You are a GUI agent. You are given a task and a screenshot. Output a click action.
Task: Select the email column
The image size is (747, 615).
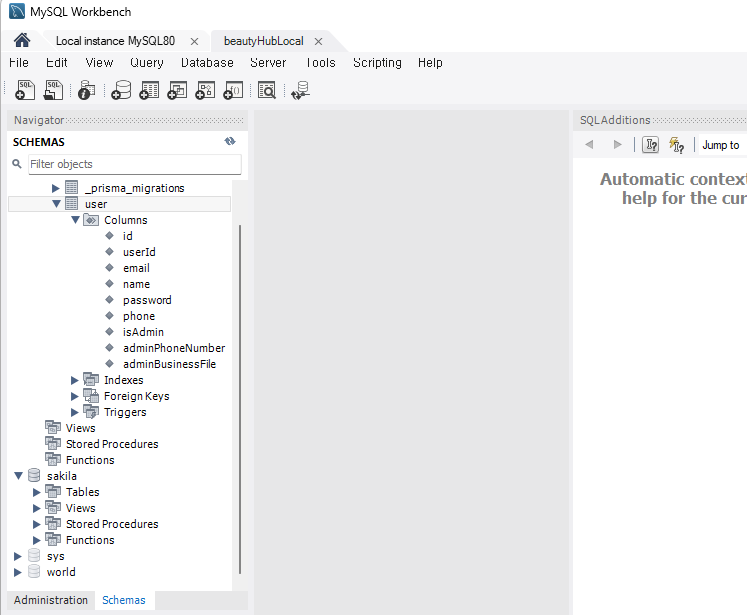tap(136, 268)
